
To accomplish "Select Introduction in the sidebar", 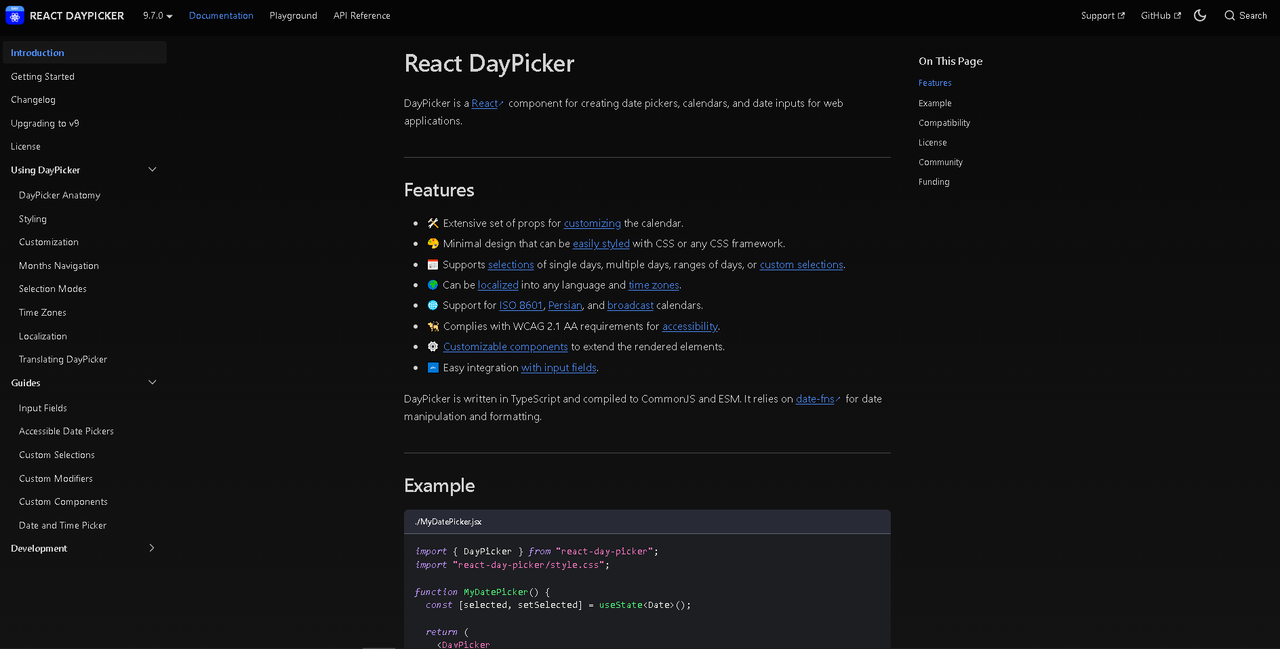I will [x=84, y=53].
